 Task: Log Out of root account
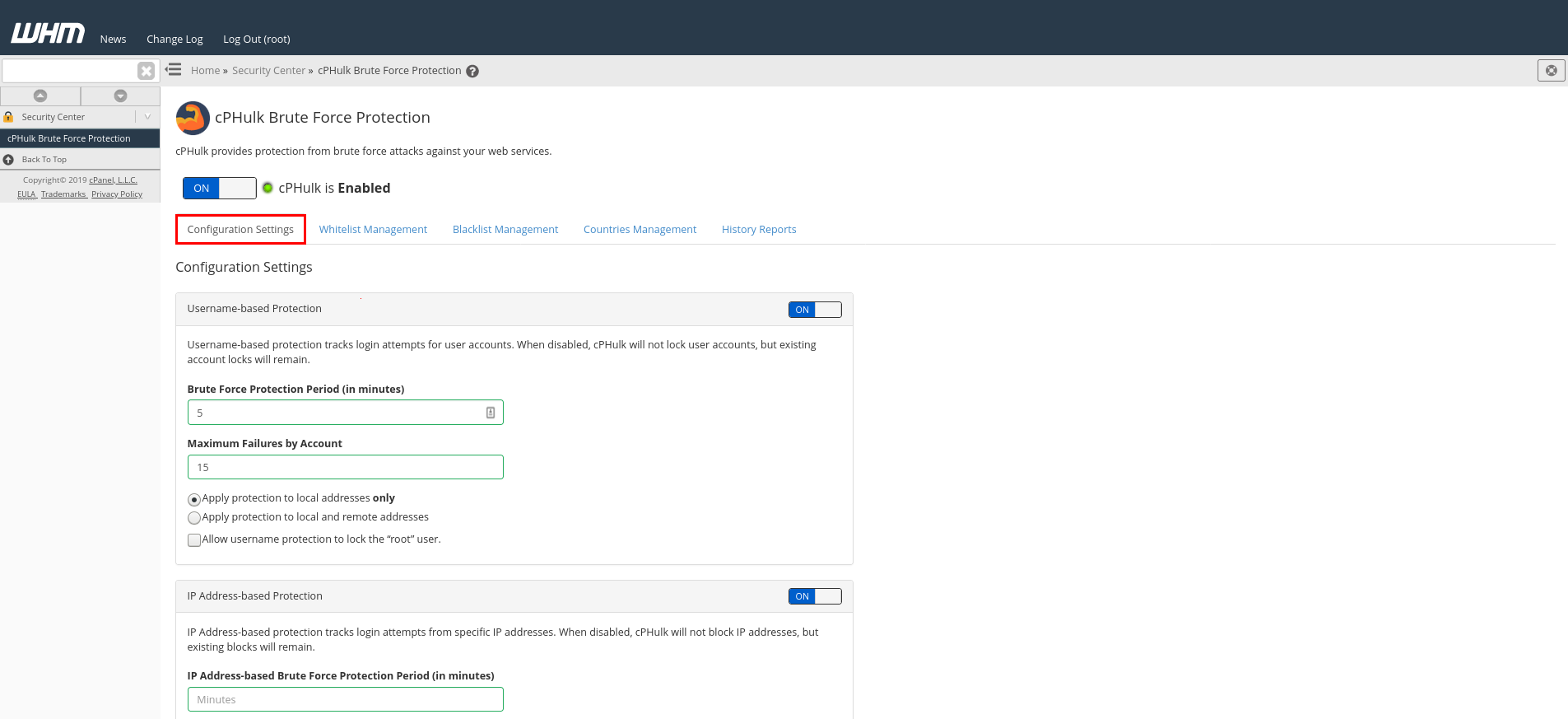pos(257,39)
